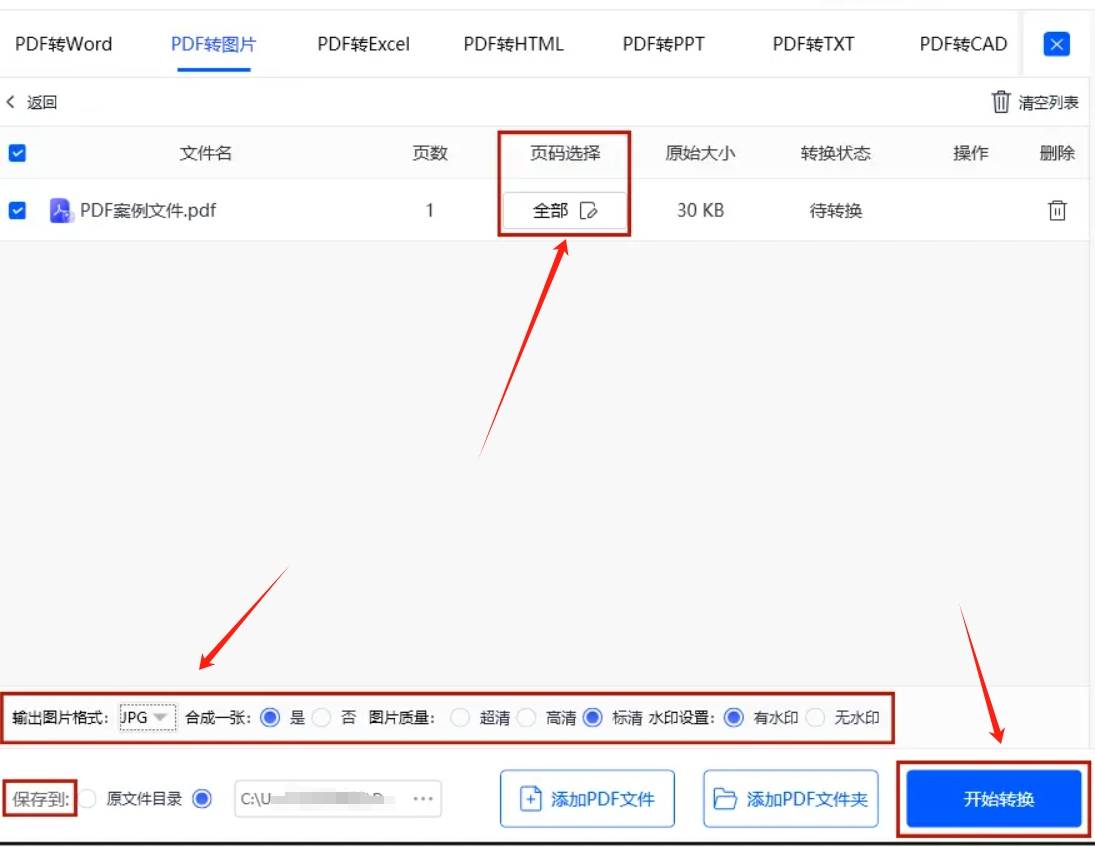Screen dimensions: 1095x847
Task: Browse save path with the ... icon
Action: click(423, 798)
